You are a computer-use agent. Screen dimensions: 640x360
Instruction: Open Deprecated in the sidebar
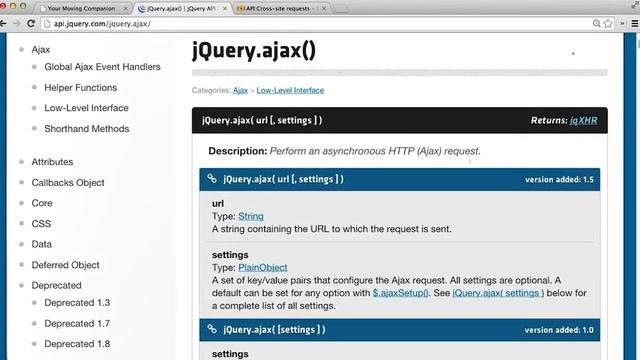coord(56,285)
